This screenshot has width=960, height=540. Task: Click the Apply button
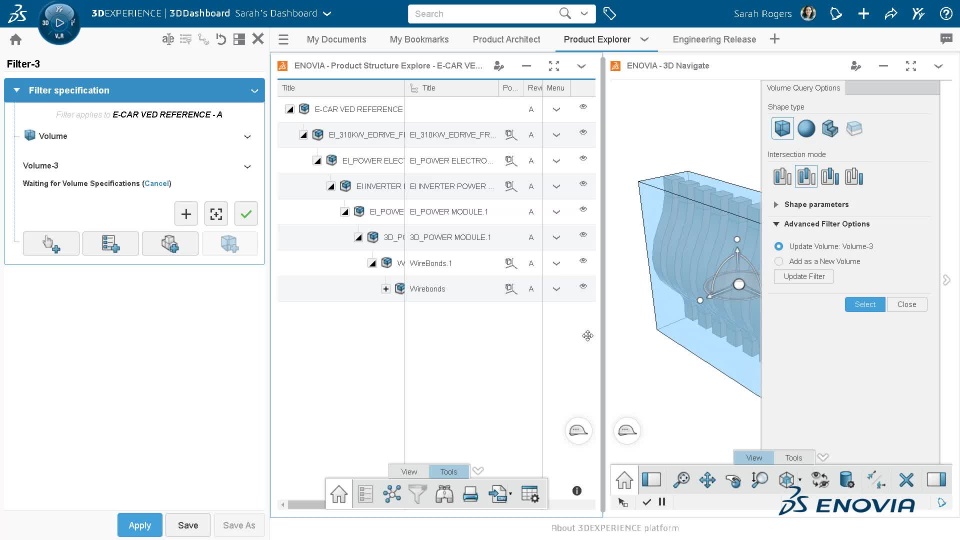140,525
